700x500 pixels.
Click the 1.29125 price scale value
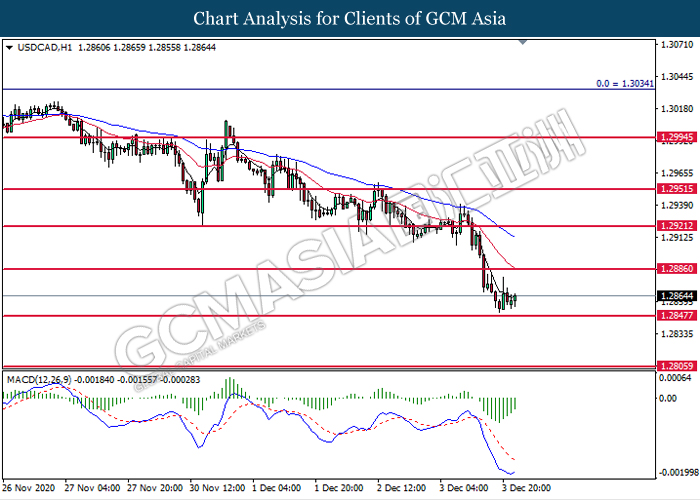677,237
